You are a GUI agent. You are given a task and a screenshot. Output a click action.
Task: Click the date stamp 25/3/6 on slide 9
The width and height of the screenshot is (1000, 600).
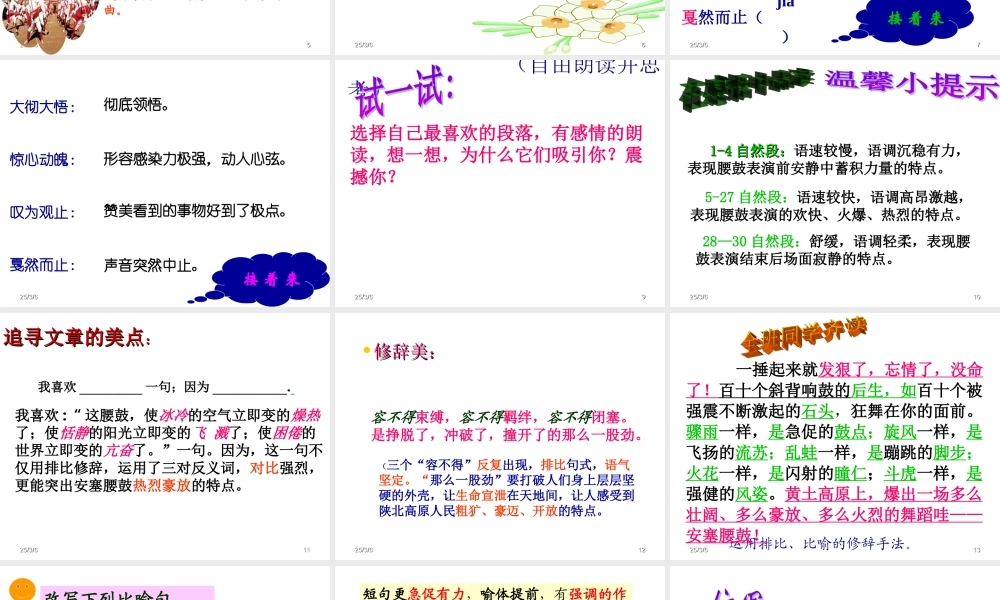[x=364, y=297]
